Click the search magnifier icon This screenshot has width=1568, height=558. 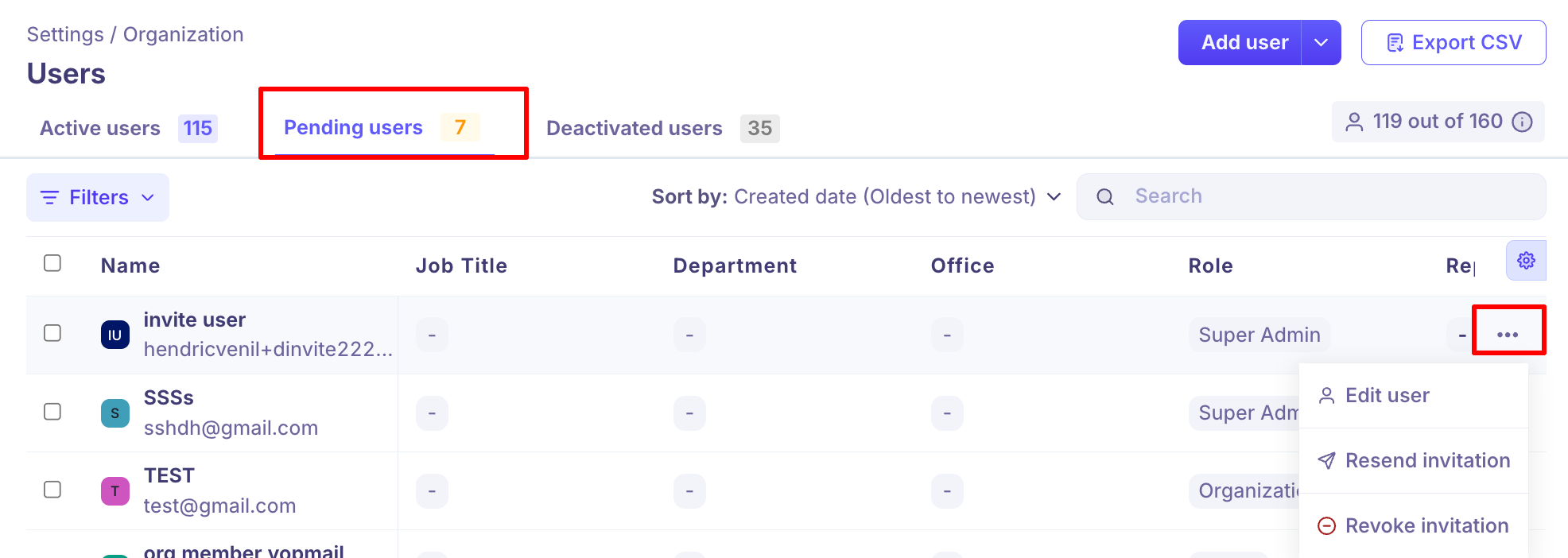[x=1105, y=197]
